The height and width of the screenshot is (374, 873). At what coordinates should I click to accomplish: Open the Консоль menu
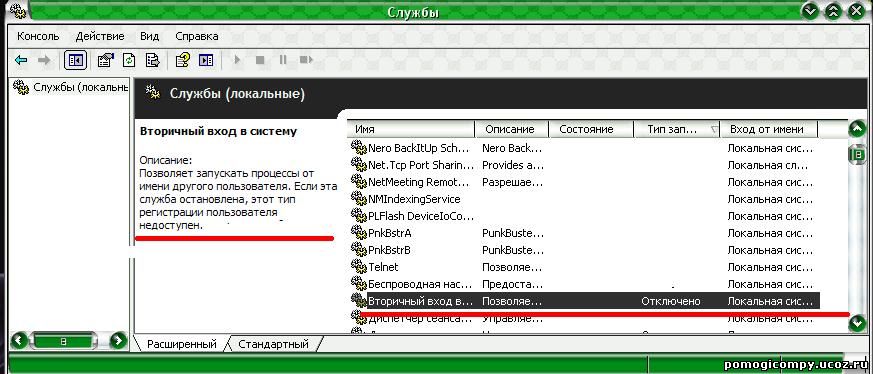click(x=38, y=36)
